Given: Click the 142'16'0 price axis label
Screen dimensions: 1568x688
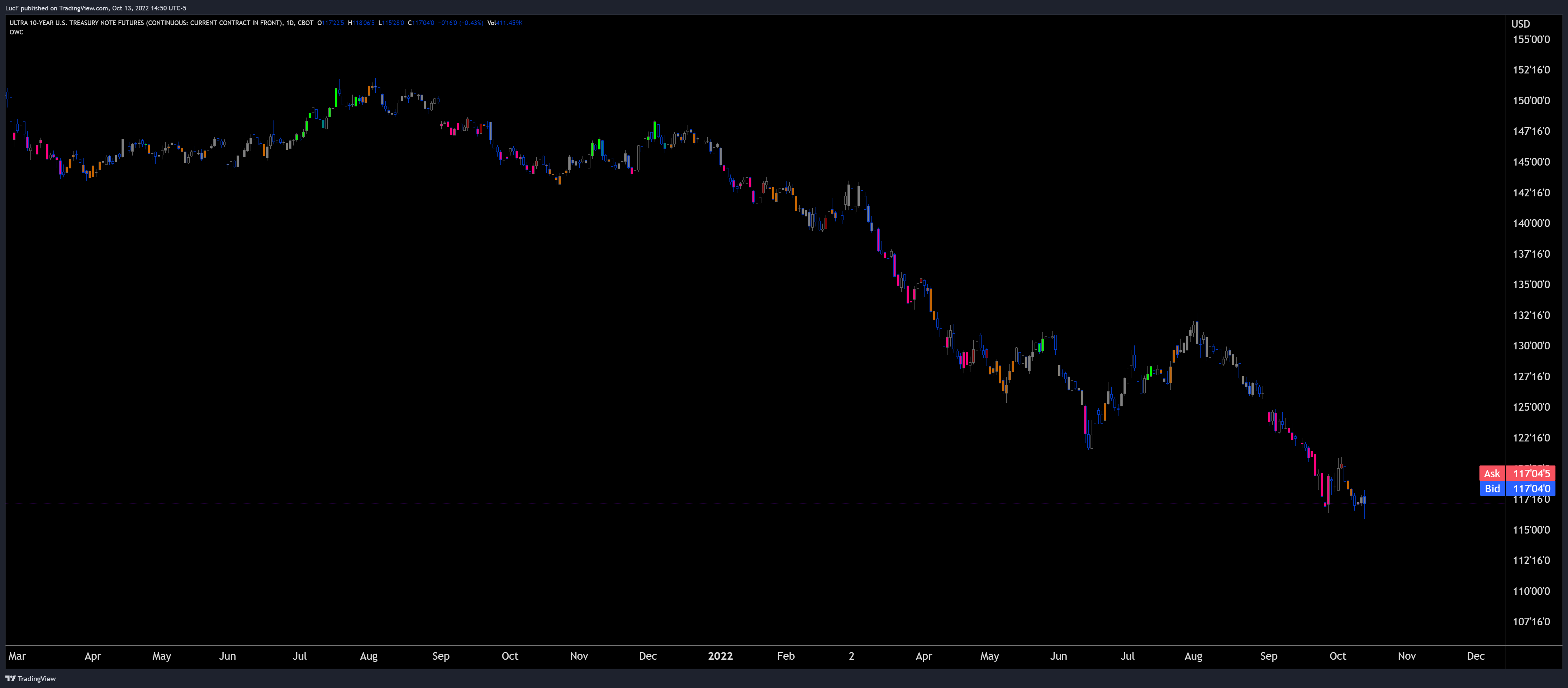Looking at the screenshot, I should coord(1531,193).
